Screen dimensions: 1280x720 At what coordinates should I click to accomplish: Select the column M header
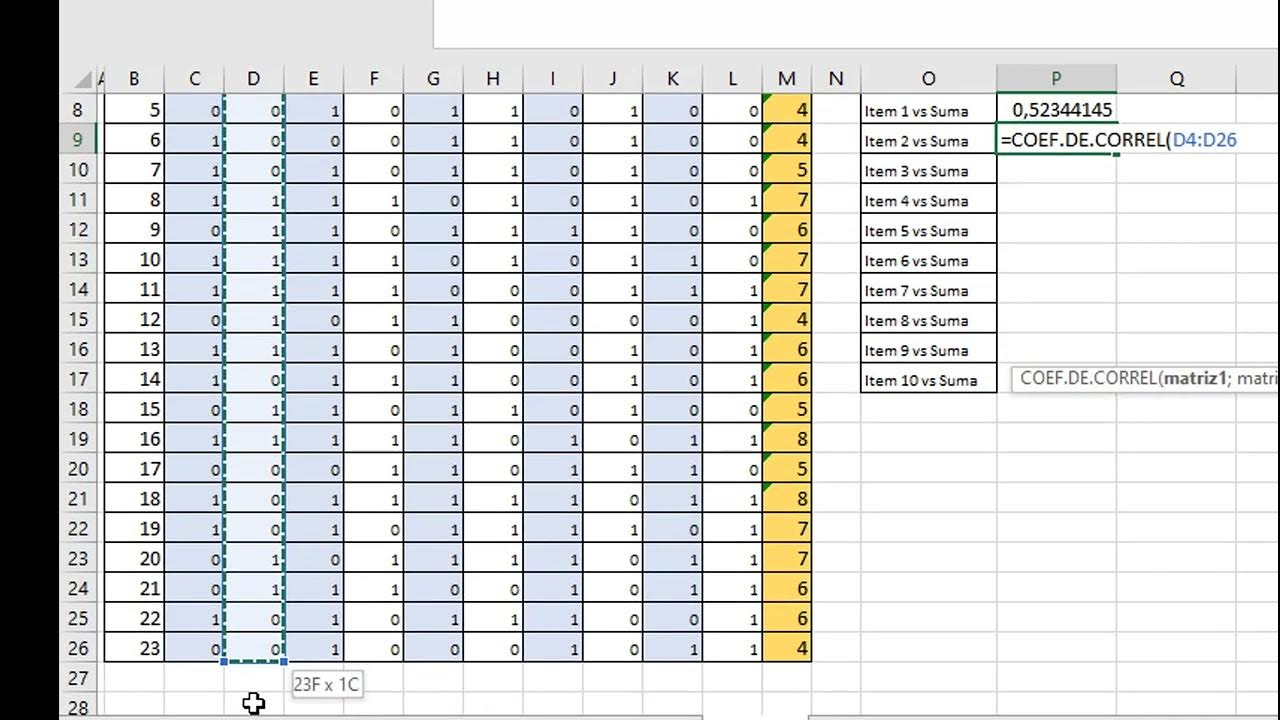click(x=787, y=79)
